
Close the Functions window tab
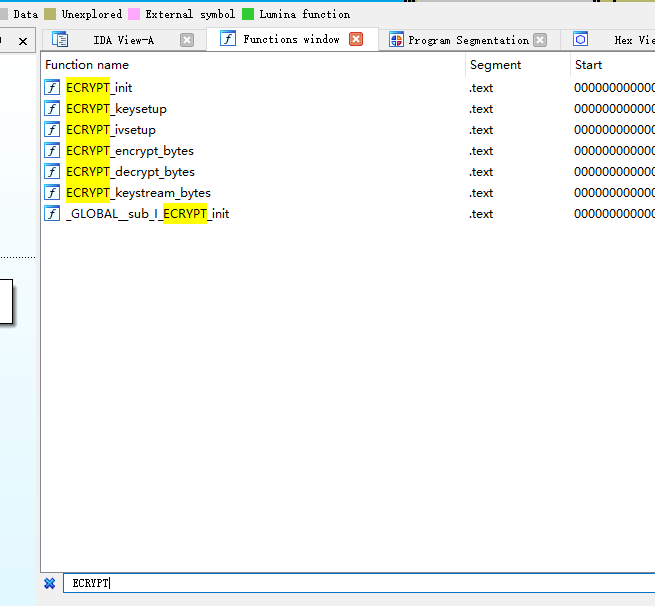click(356, 39)
